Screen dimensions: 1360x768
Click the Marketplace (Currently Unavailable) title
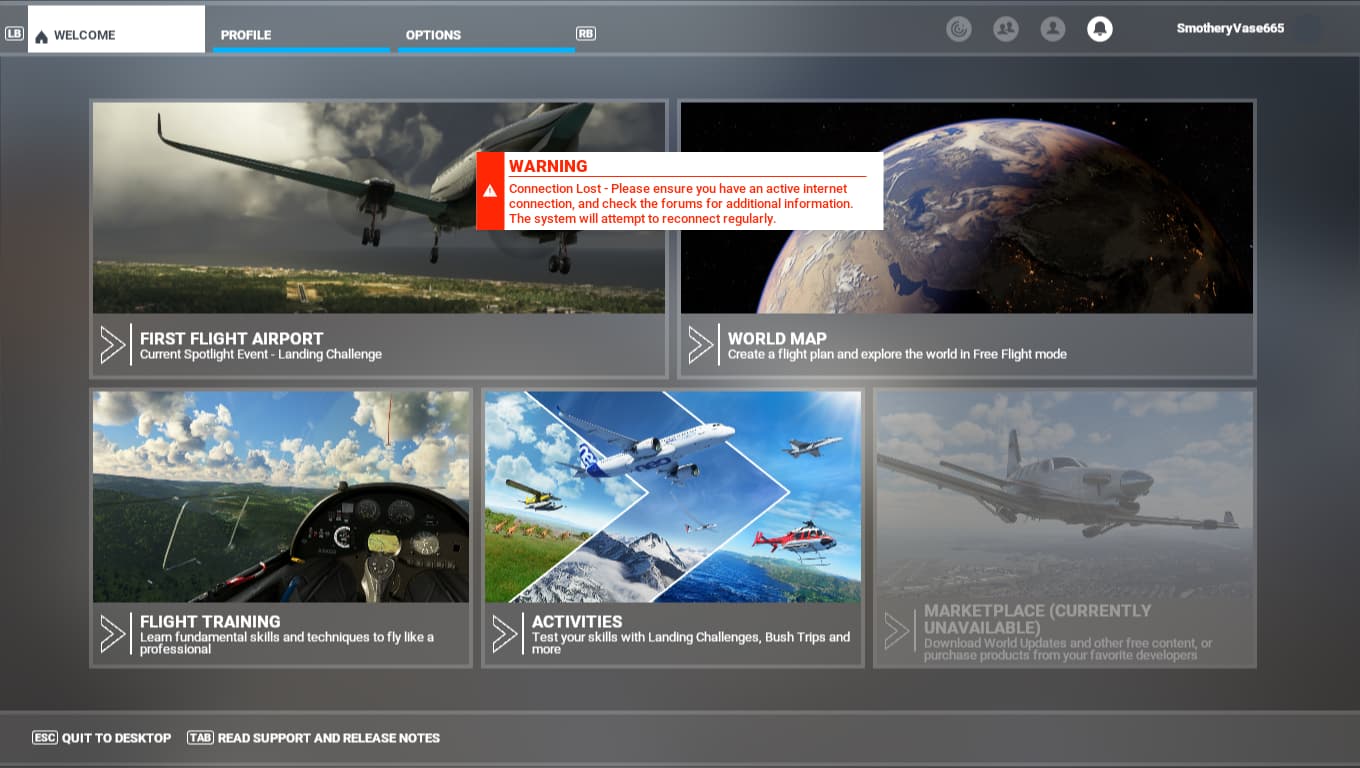(x=1037, y=619)
